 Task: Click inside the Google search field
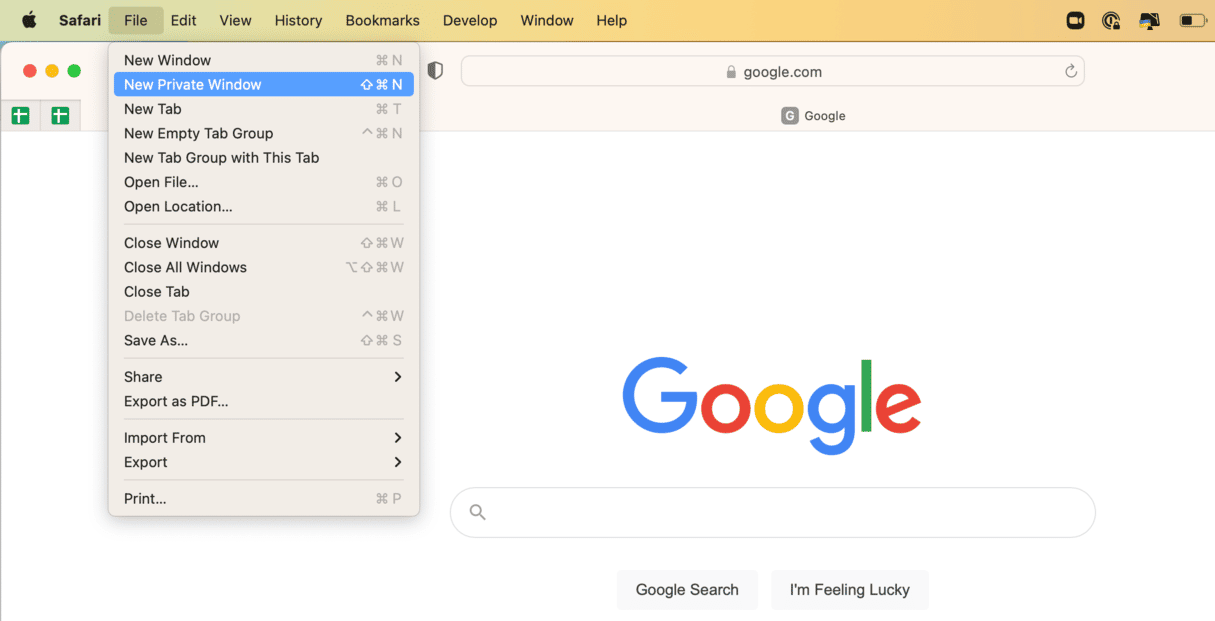(772, 512)
